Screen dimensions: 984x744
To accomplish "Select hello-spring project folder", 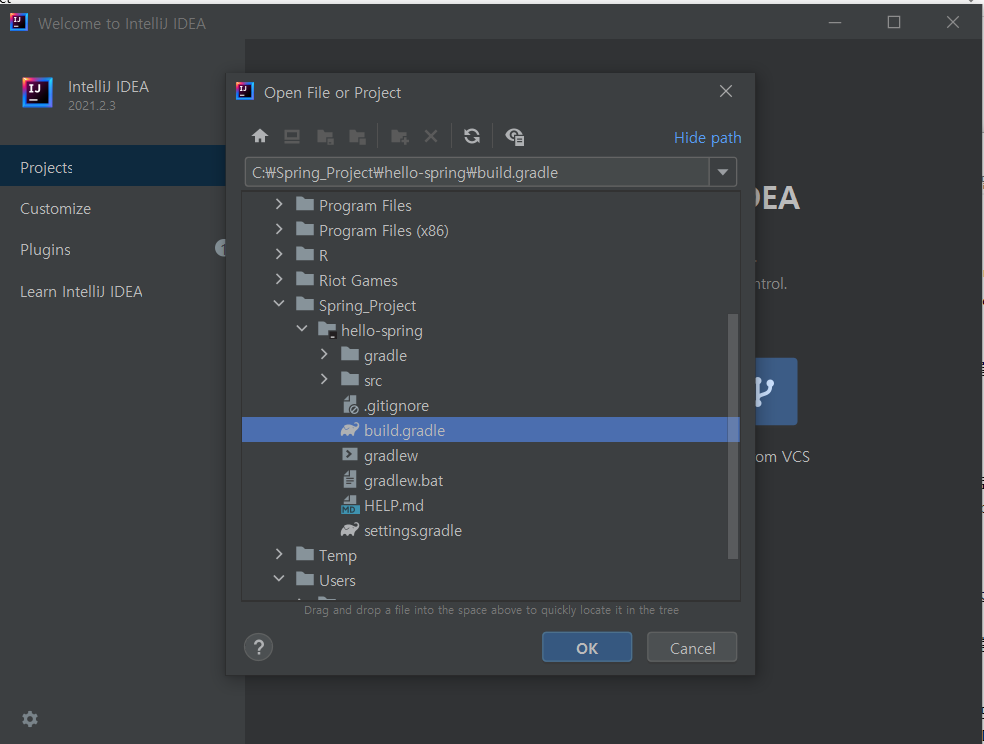I will click(x=490, y=331).
